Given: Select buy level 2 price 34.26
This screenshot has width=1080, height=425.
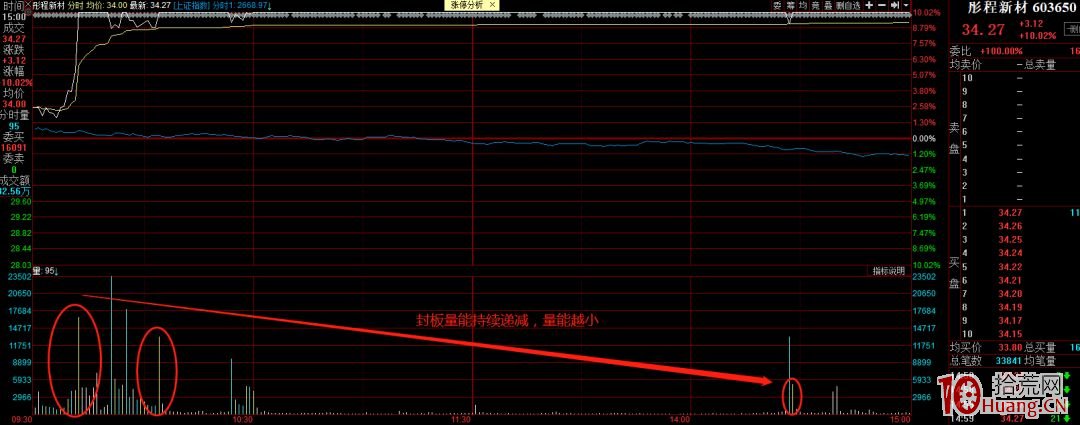Looking at the screenshot, I should [1009, 226].
